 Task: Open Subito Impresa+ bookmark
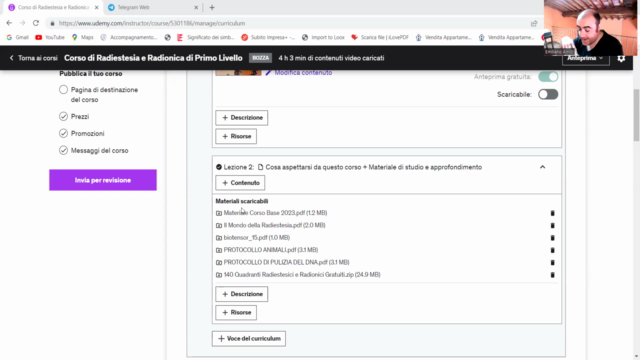coord(268,37)
